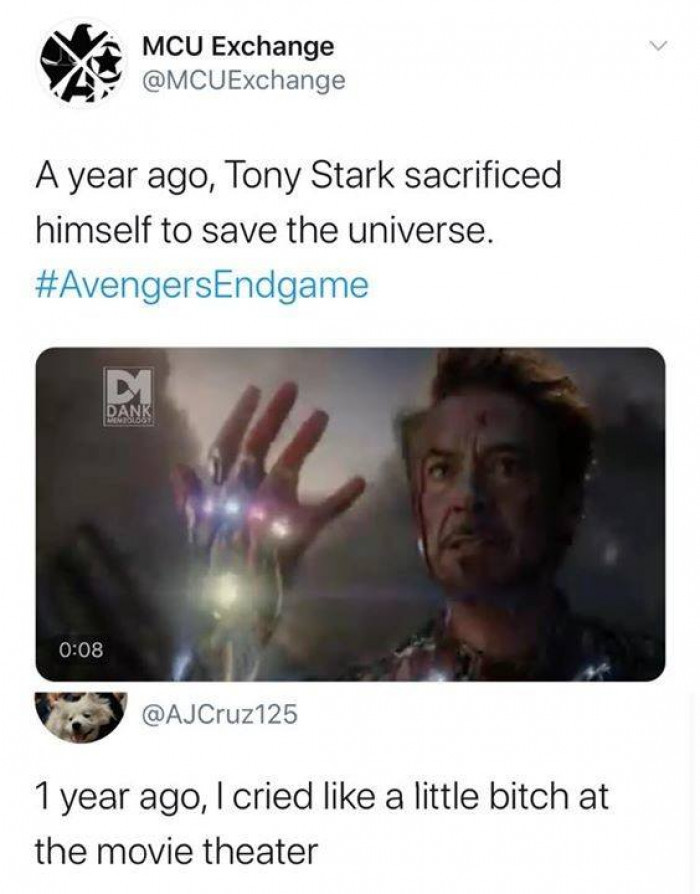Select the MCU Exchange display name

[236, 47]
